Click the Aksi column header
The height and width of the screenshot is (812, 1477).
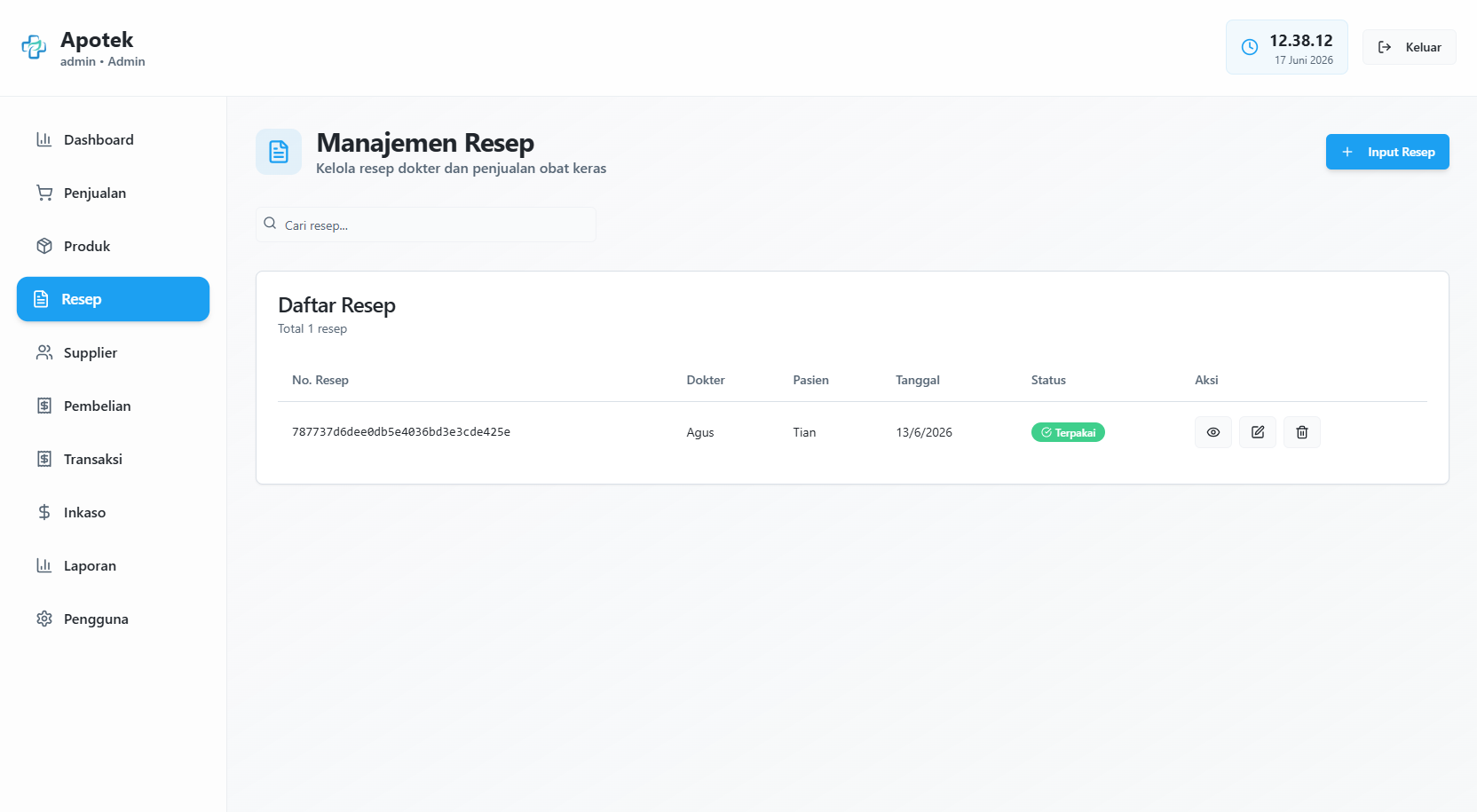[1206, 380]
